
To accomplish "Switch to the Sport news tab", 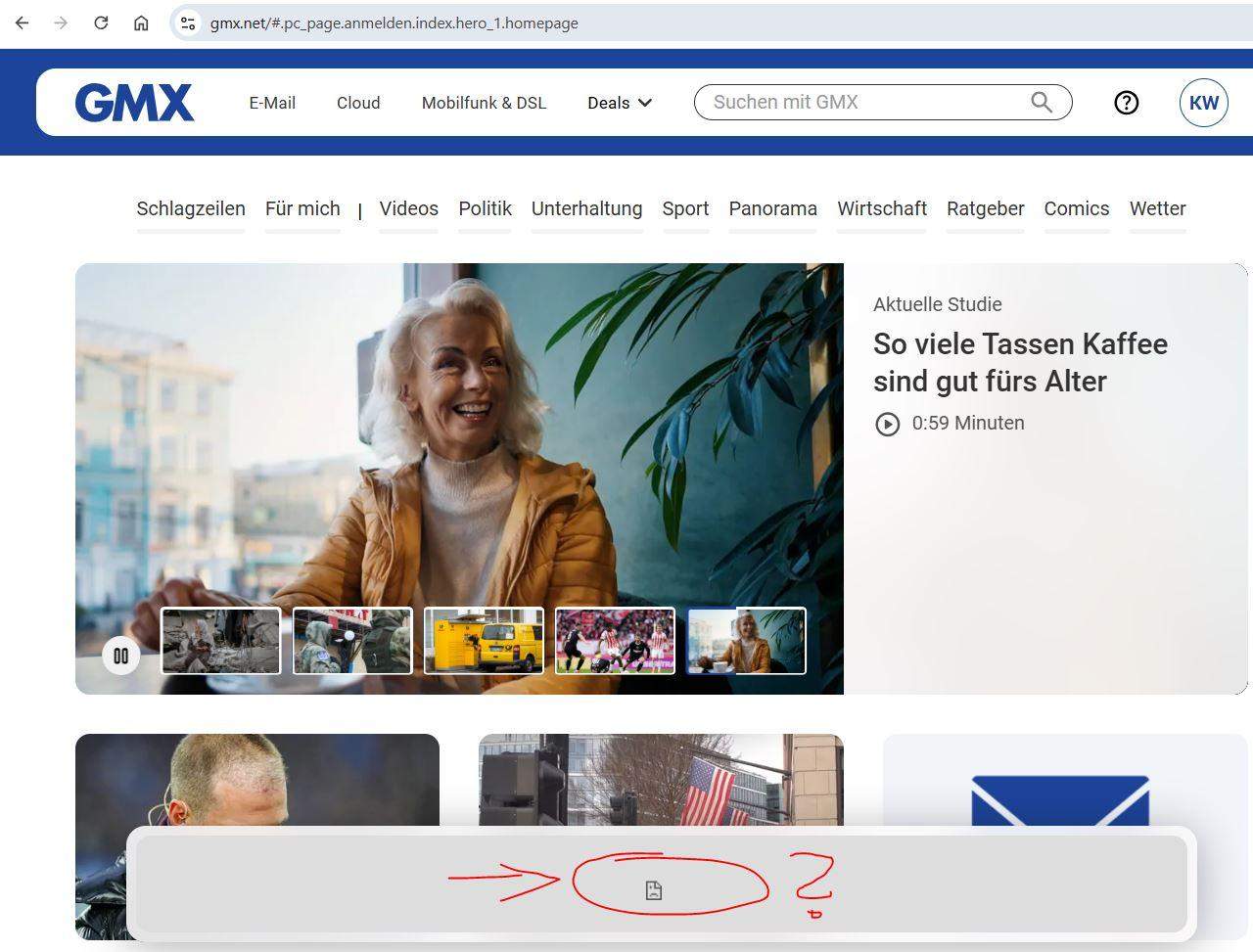I will point(685,208).
